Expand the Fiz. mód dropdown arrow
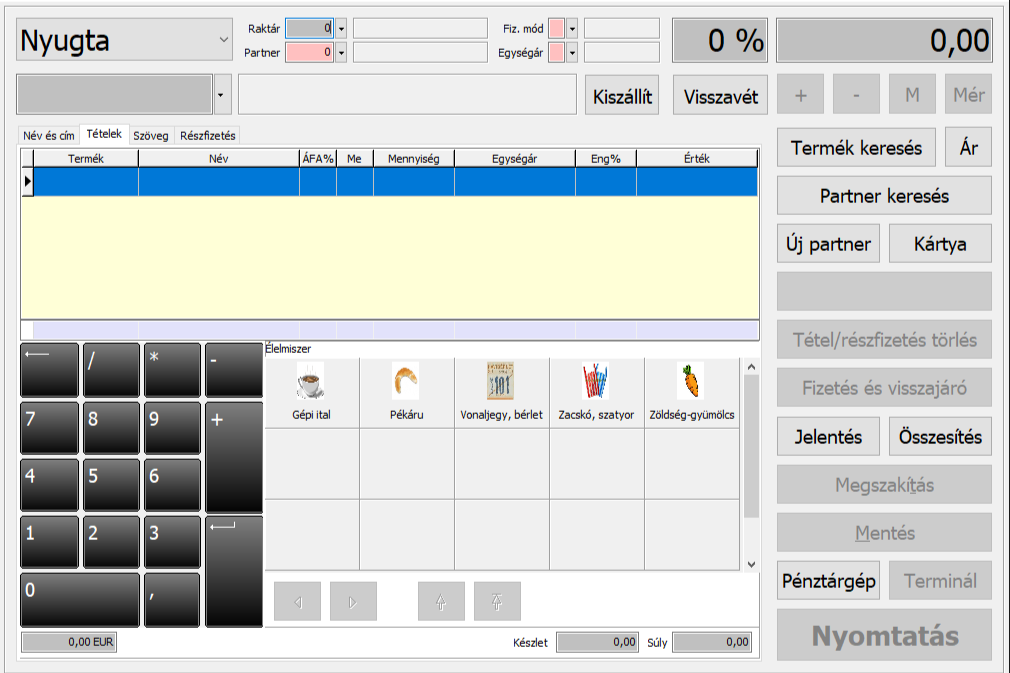Viewport: 1010px width, 673px height. (x=572, y=29)
